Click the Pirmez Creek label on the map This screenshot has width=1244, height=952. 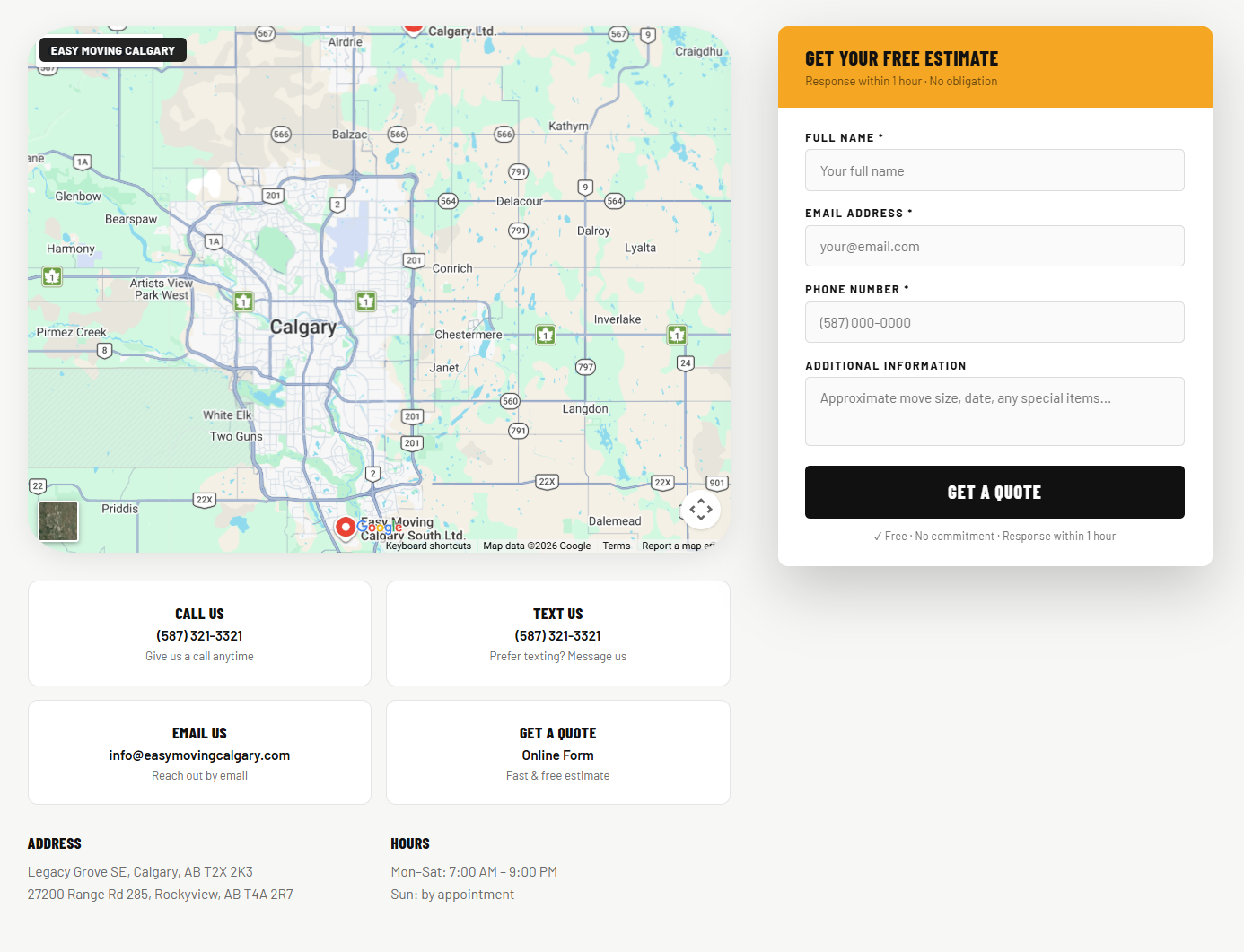tap(71, 332)
